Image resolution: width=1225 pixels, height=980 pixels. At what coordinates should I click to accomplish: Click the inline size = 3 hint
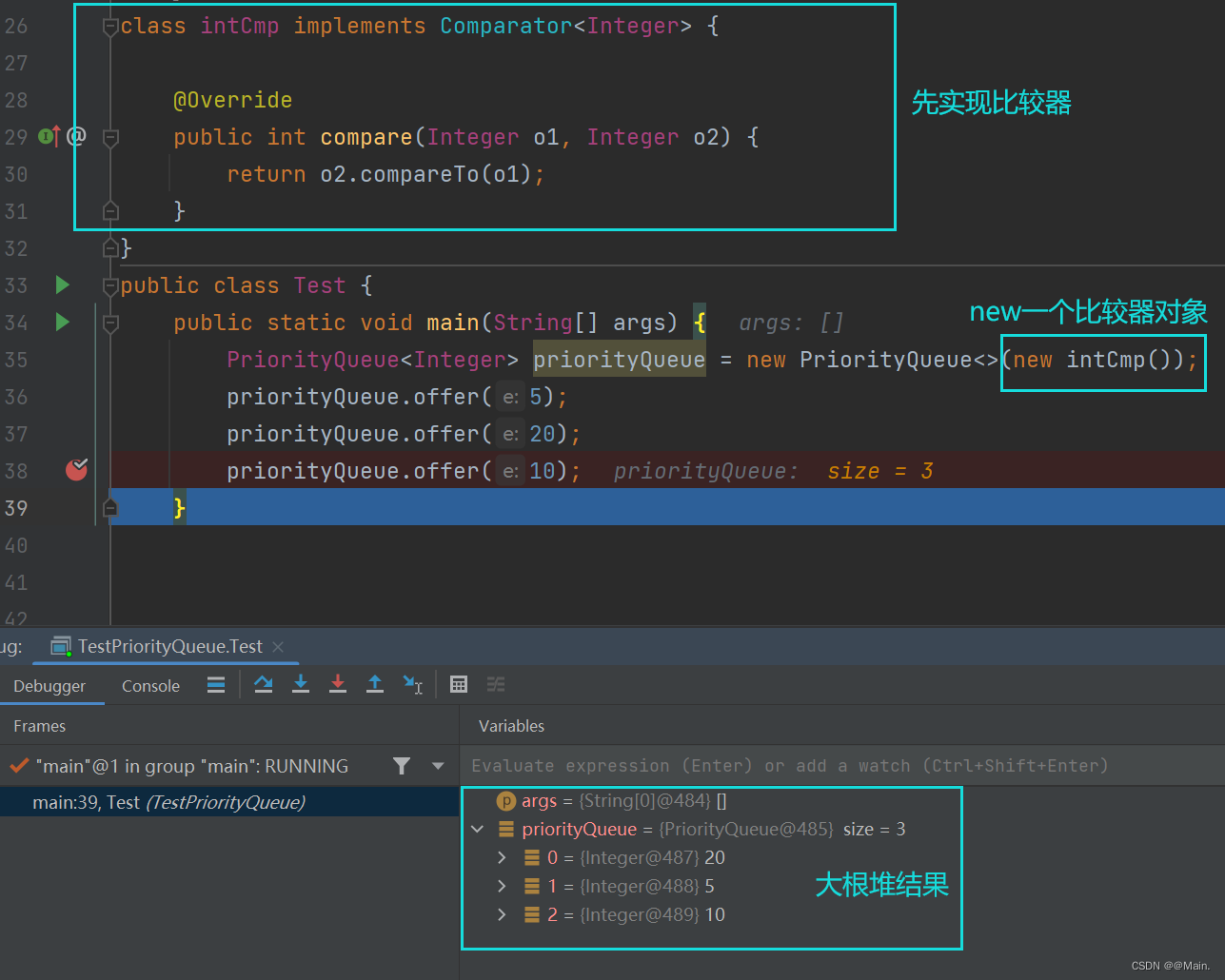pos(880,471)
